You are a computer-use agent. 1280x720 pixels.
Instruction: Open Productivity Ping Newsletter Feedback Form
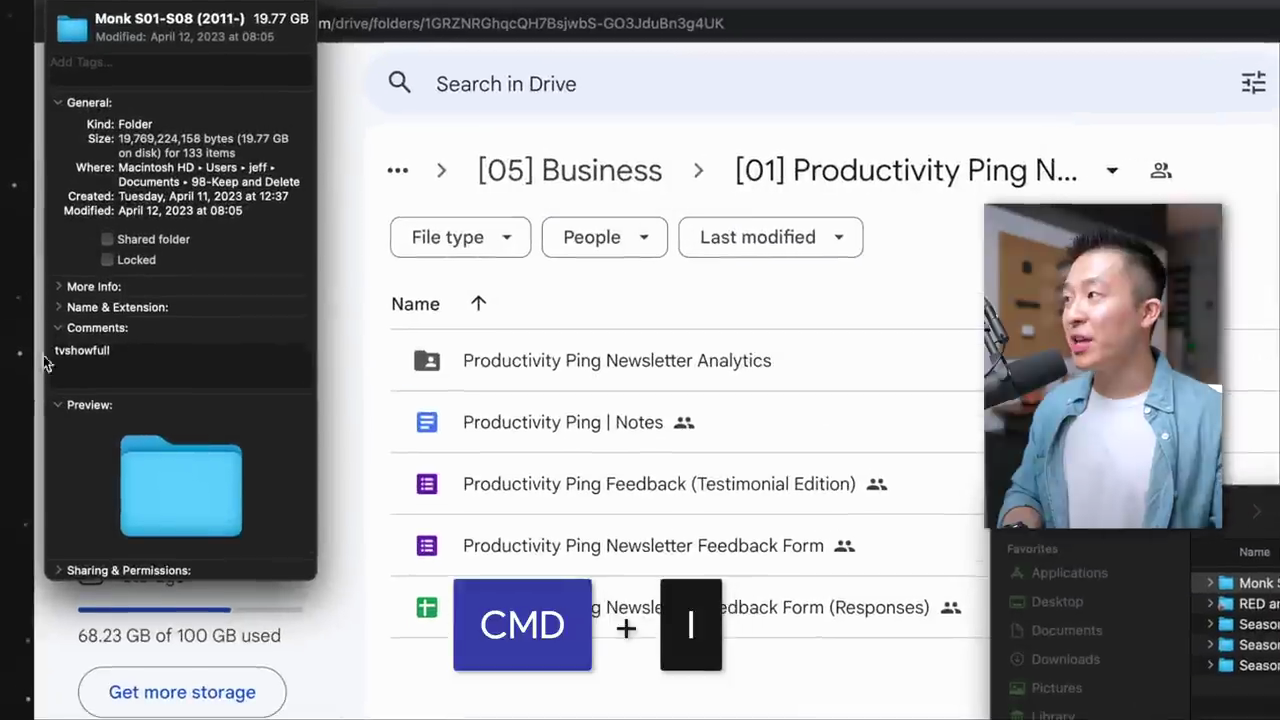tap(643, 546)
